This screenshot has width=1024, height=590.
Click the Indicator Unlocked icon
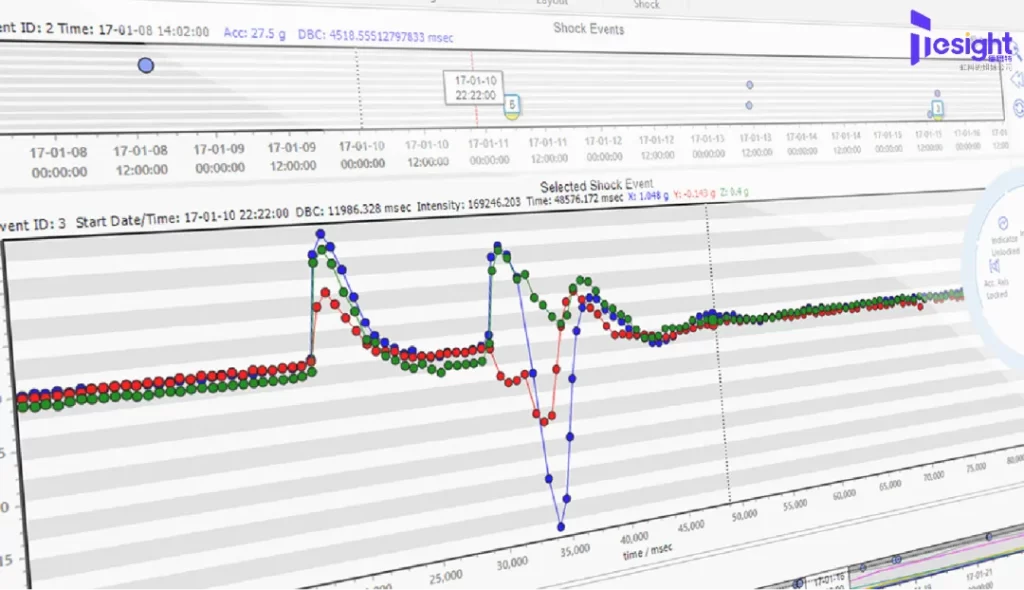(1003, 224)
